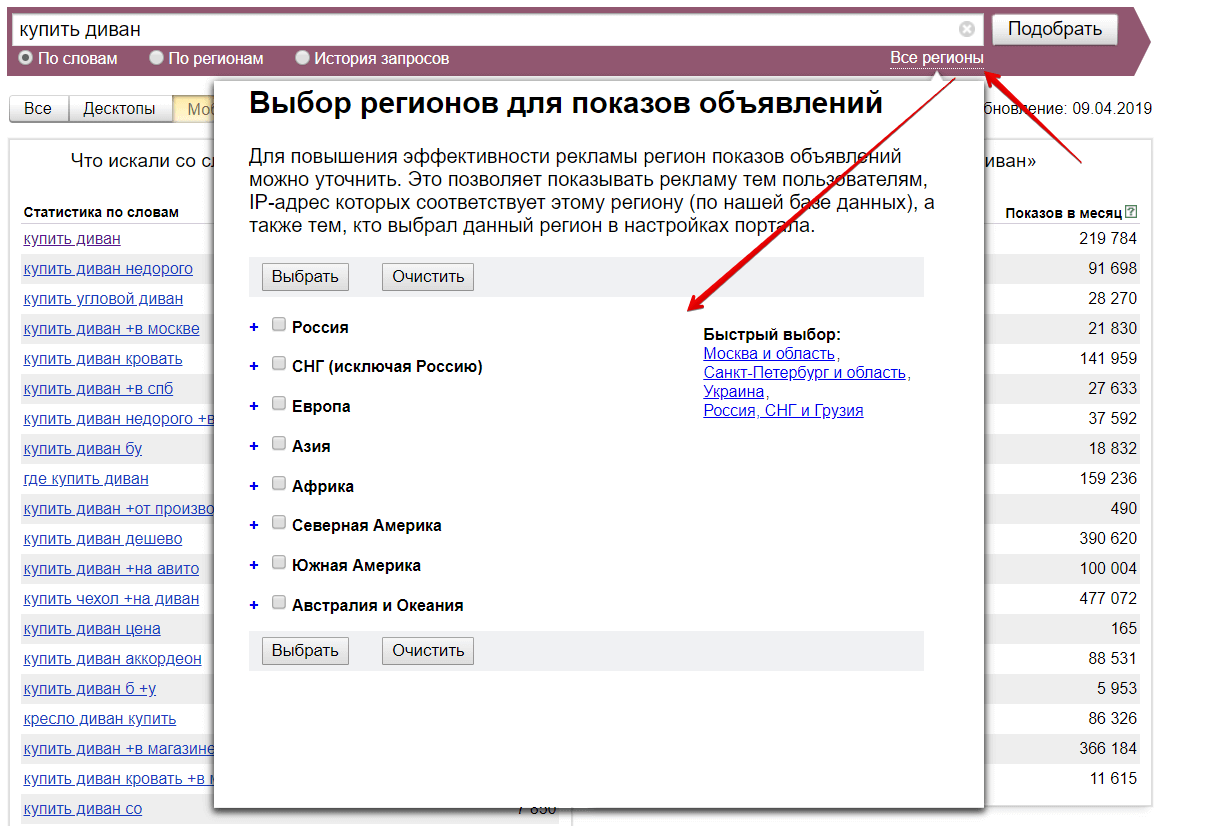1218x826 pixels.
Task: Switch to the Все devices tab
Action: click(x=38, y=109)
